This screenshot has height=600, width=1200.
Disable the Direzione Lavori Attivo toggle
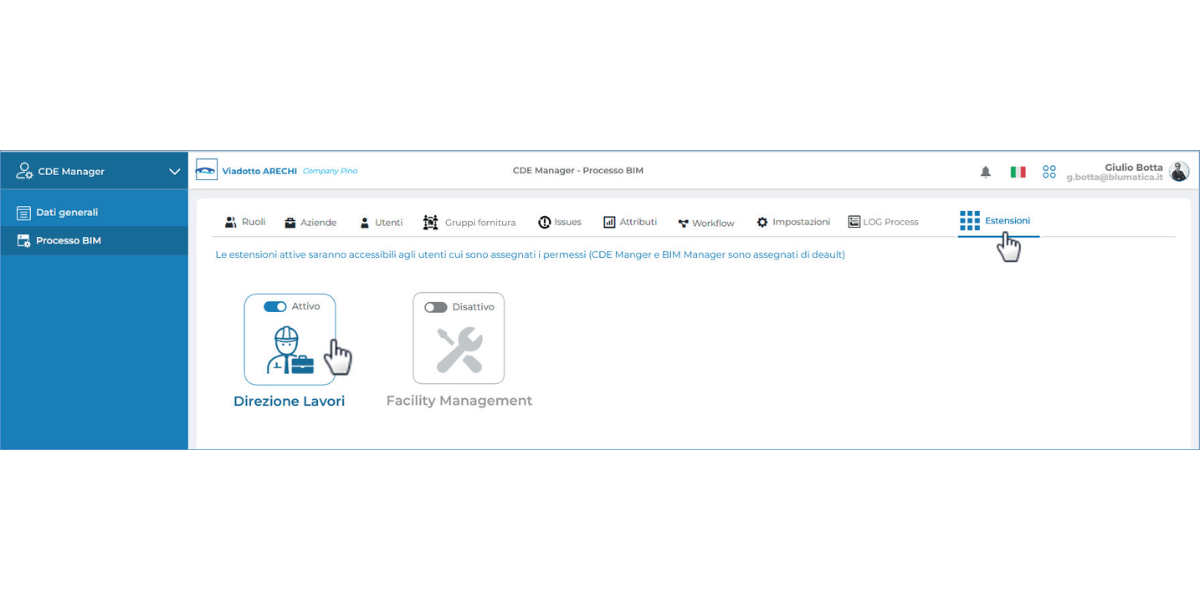pyautogui.click(x=275, y=307)
